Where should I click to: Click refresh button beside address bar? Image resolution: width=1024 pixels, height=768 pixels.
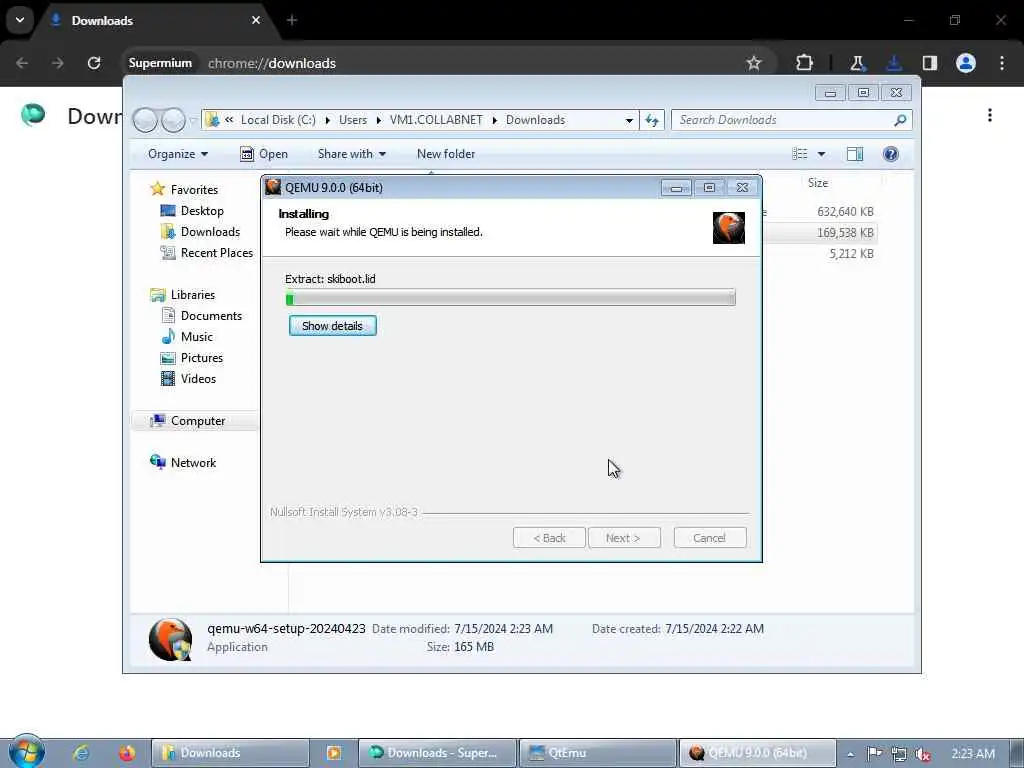point(652,120)
